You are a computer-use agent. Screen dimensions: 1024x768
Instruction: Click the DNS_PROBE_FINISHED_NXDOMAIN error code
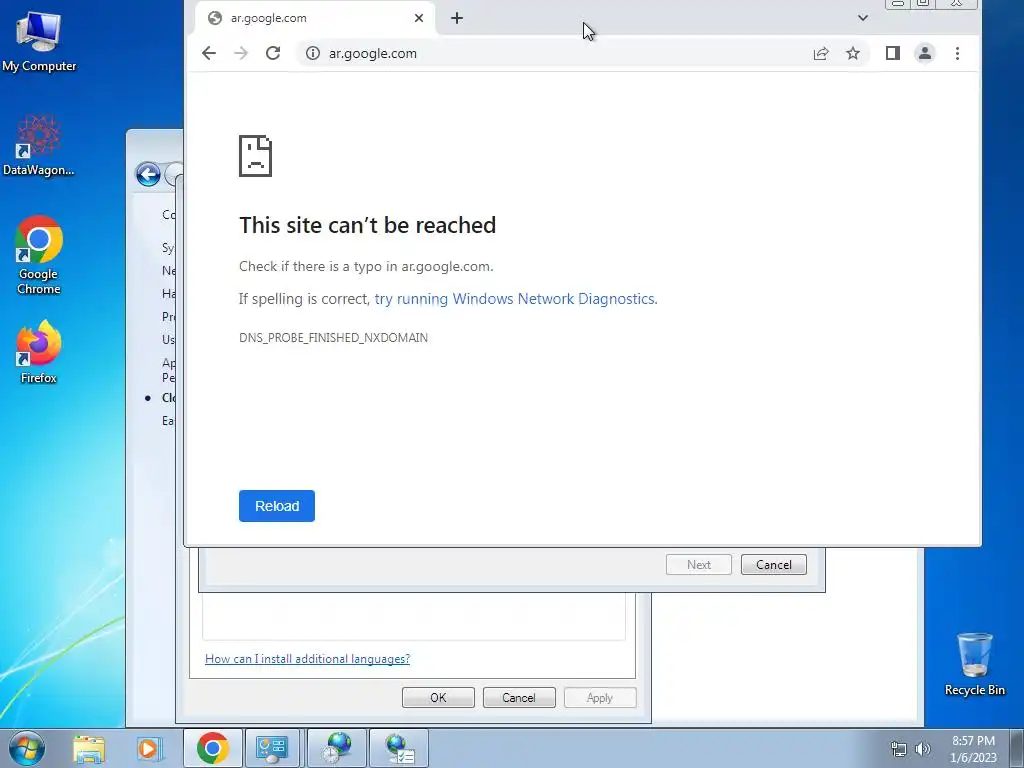point(333,338)
